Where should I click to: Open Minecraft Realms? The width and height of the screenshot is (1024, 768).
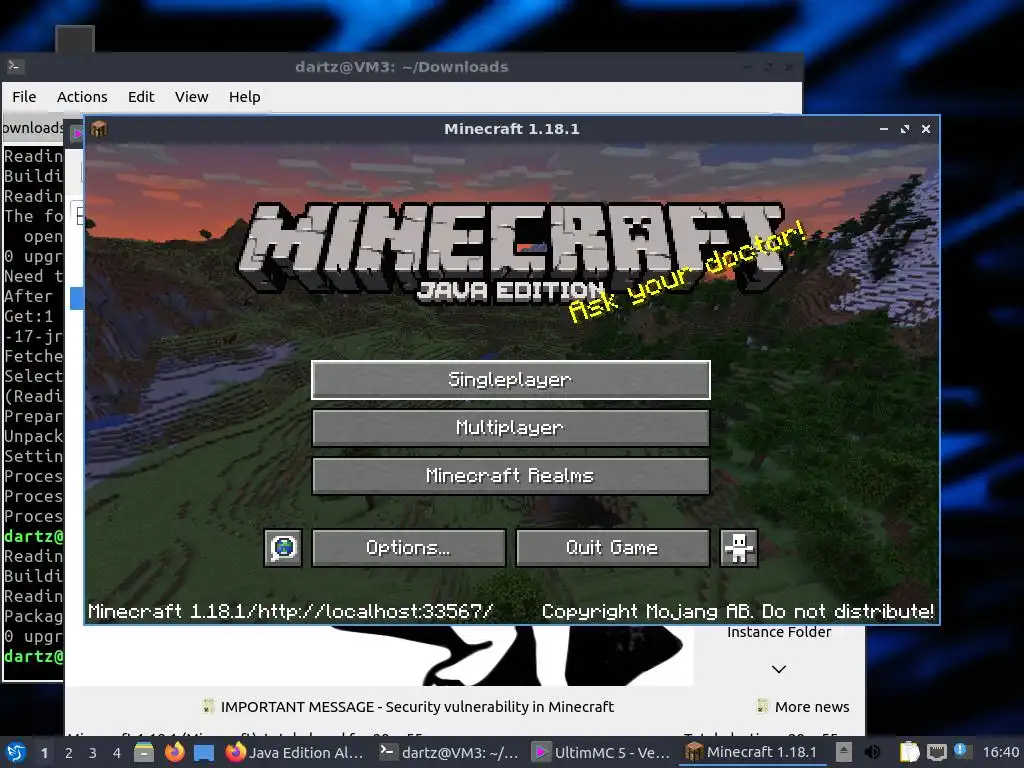pos(511,475)
